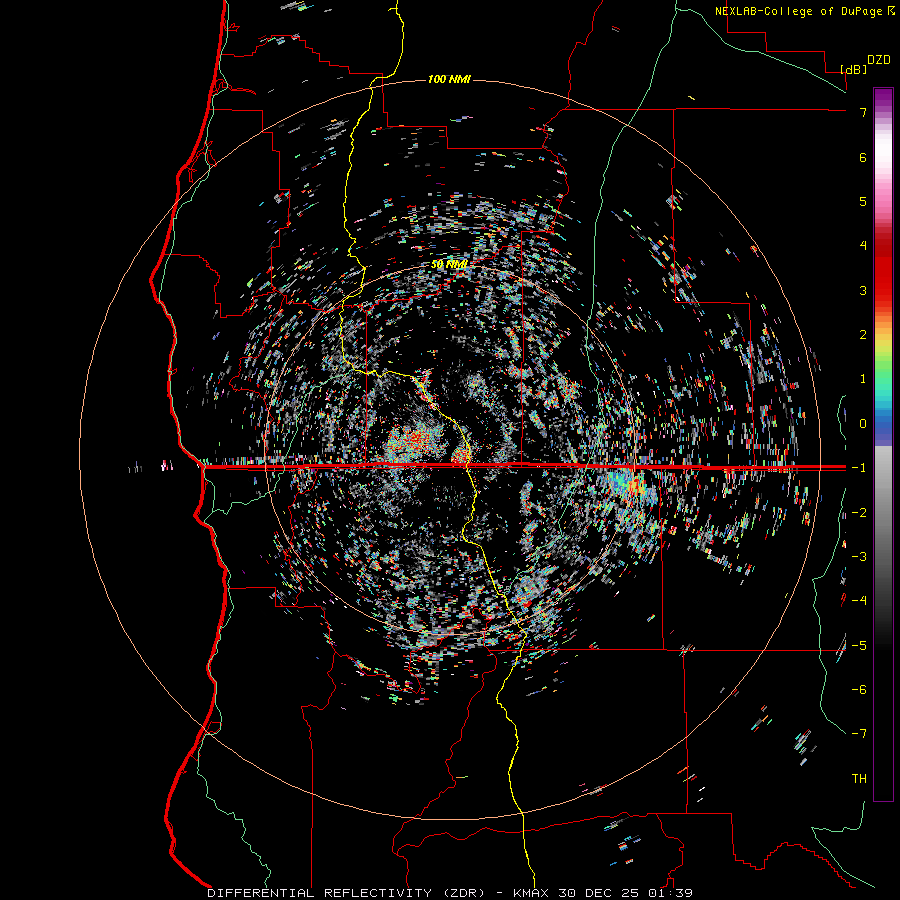Click the colorbar value -3 label
Viewport: 900px width, 900px height.
click(859, 557)
